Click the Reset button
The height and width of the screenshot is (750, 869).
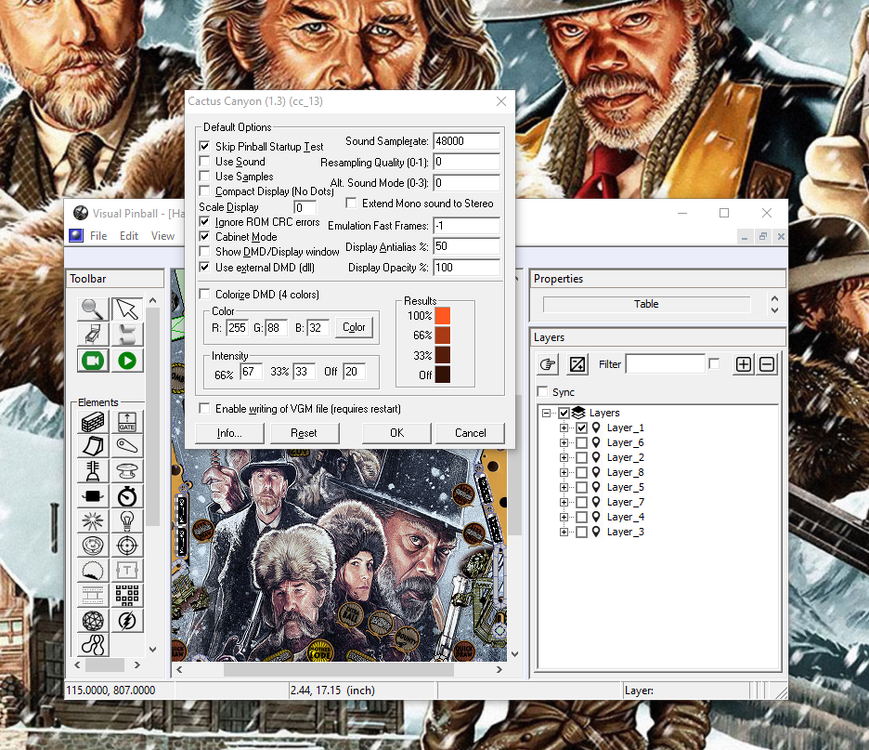point(304,433)
